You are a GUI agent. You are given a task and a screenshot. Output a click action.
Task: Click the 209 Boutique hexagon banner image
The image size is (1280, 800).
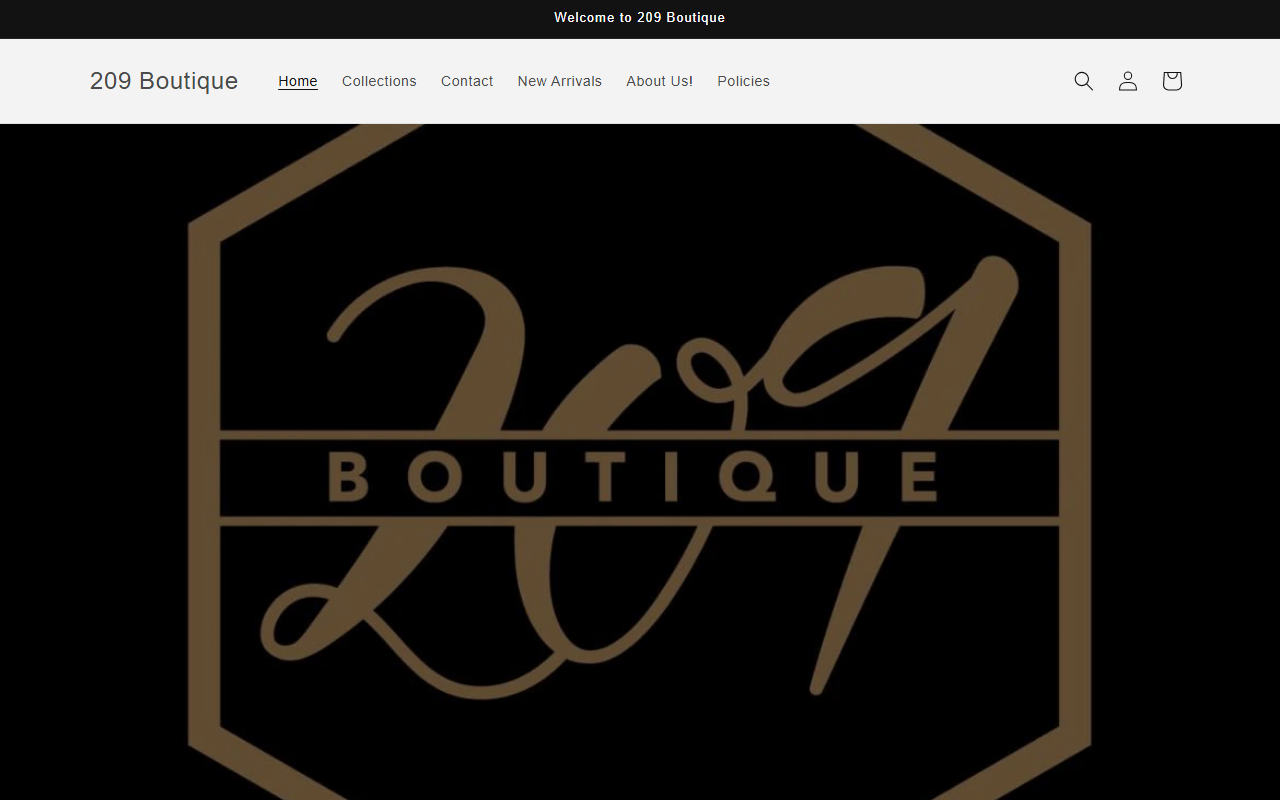point(640,462)
